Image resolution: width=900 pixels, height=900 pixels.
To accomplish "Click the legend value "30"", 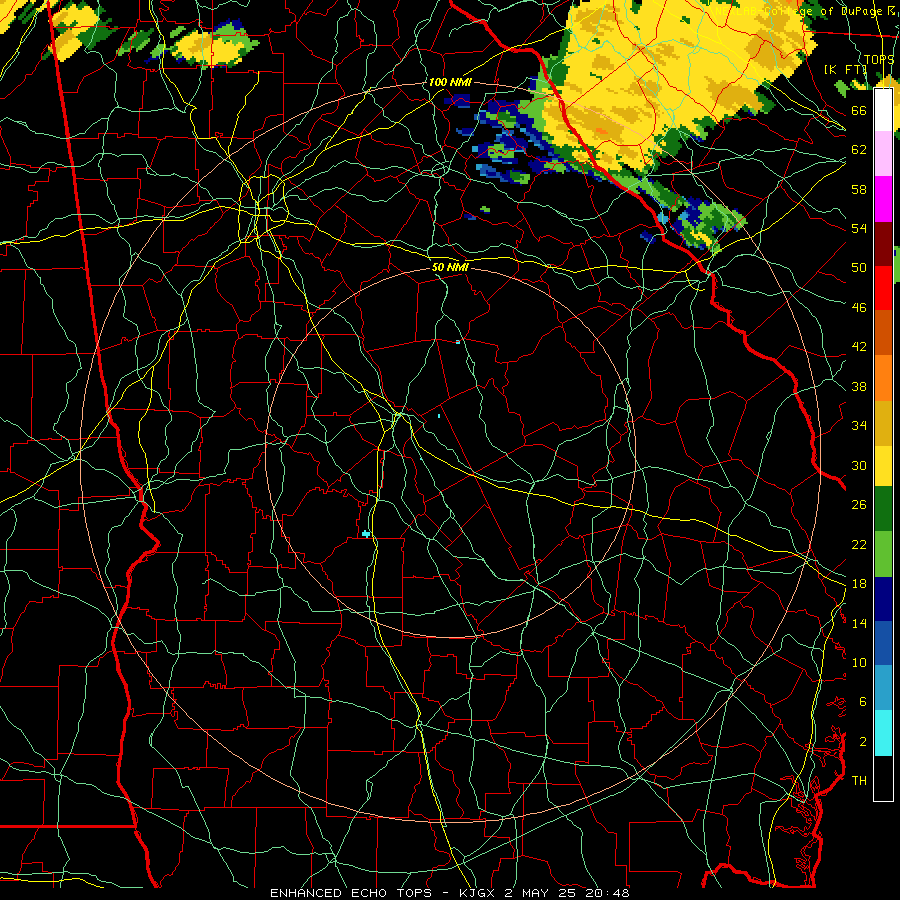I will point(859,465).
